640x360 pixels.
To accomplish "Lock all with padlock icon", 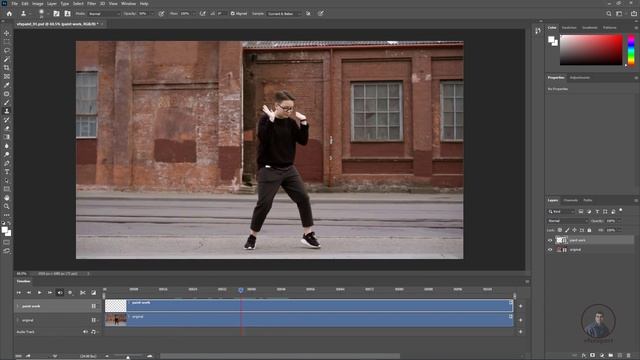I will (x=589, y=230).
